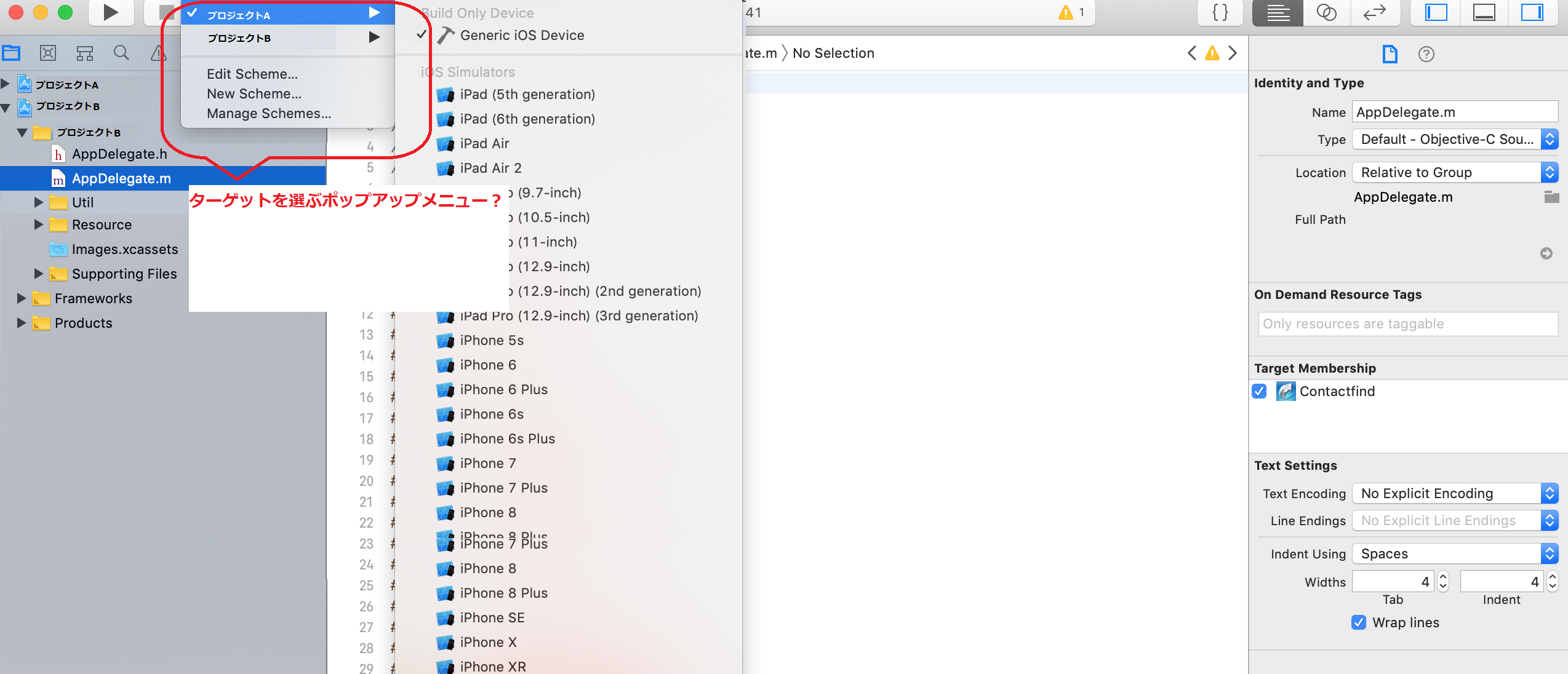Select Generic iOS Device destination
This screenshot has height=674, width=1568.
click(522, 35)
